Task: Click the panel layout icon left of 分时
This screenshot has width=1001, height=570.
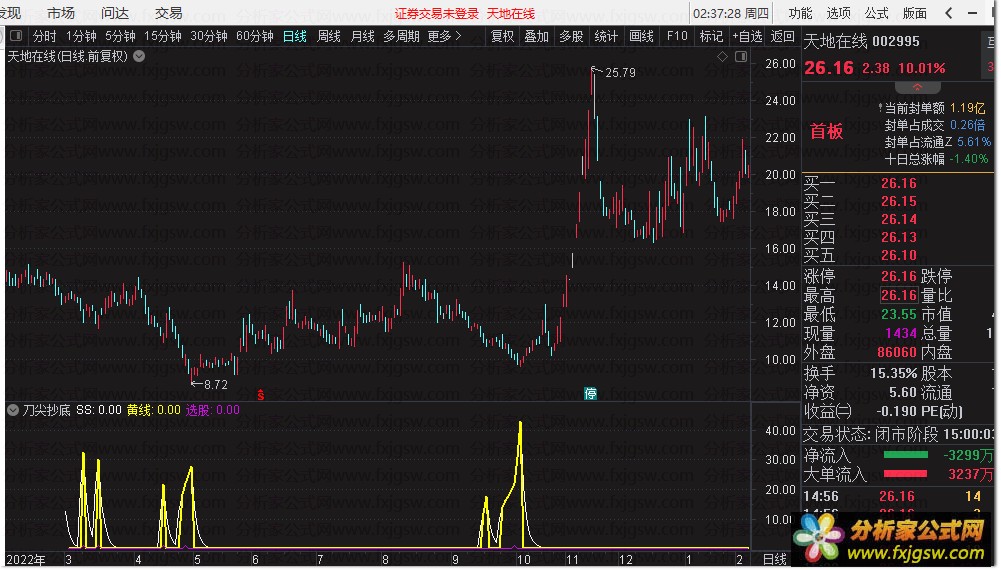Action: click(17, 36)
